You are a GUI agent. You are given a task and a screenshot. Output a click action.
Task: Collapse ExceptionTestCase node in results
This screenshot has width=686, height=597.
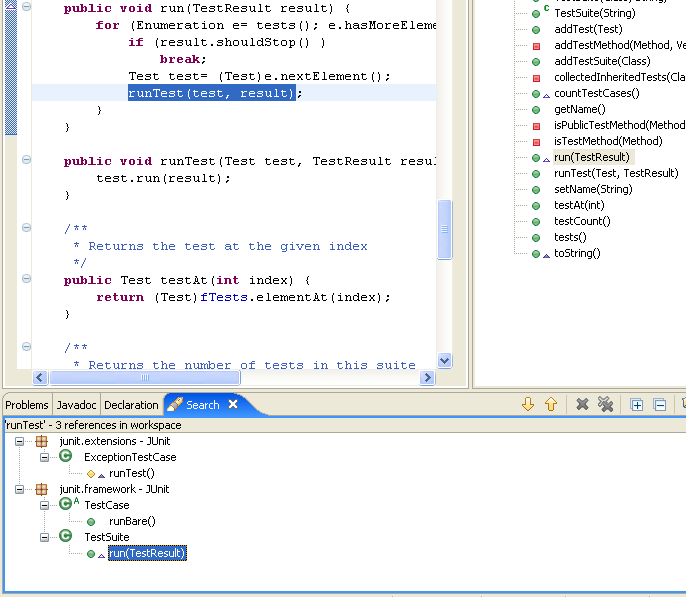click(44, 457)
